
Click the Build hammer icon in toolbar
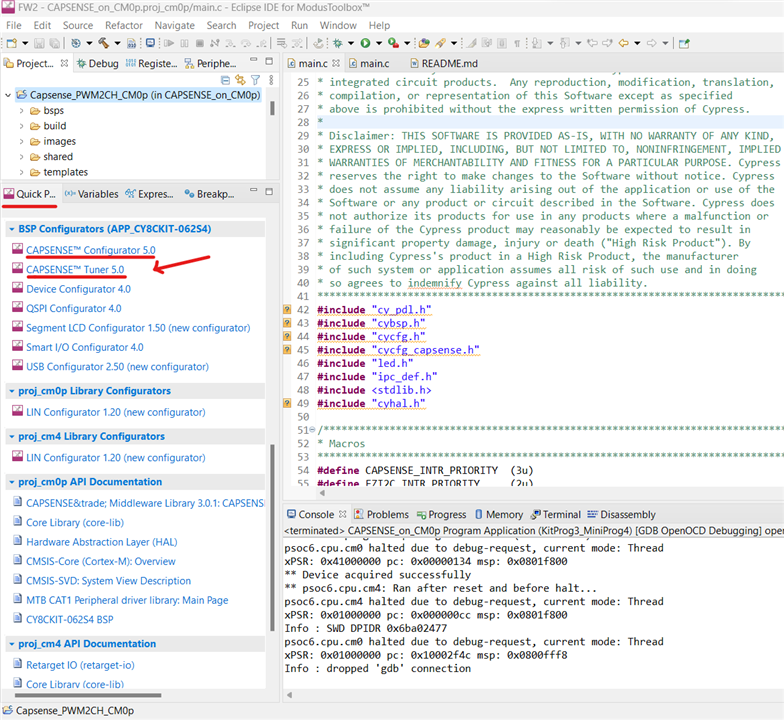pos(103,43)
